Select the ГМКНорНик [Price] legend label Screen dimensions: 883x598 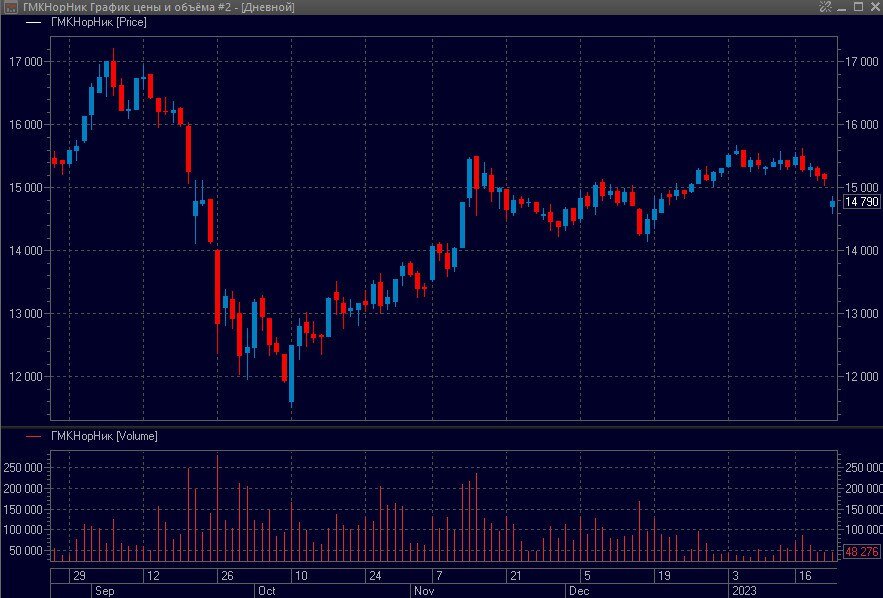pyautogui.click(x=99, y=22)
